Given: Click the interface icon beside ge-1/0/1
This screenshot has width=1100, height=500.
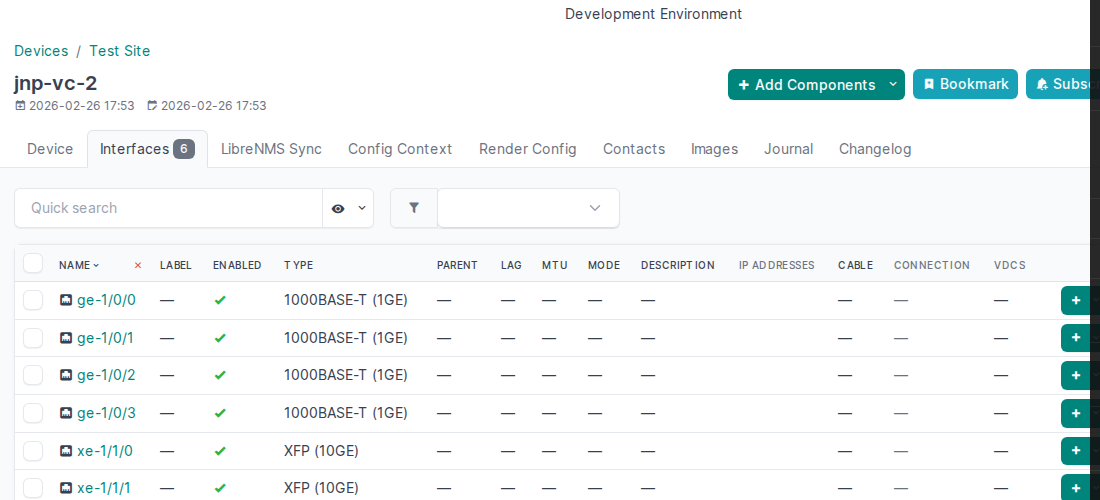Looking at the screenshot, I should pos(66,338).
